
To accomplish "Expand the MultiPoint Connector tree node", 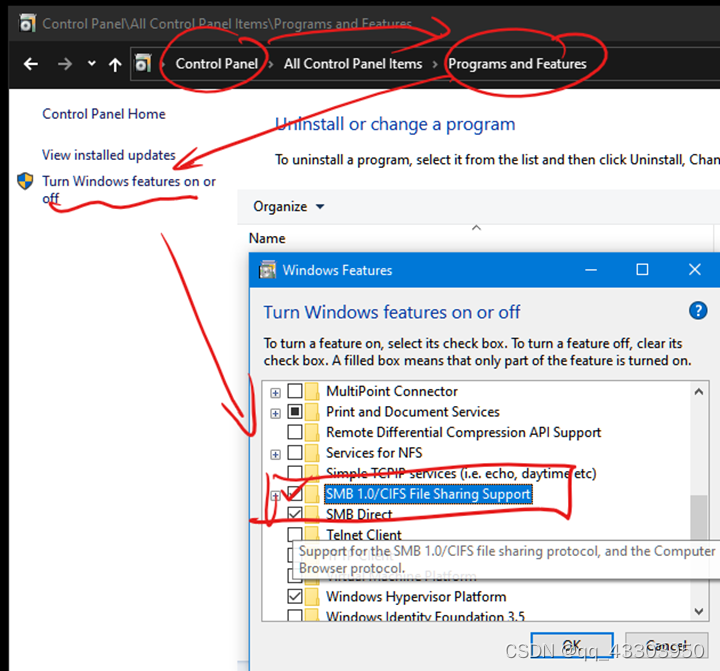I will click(275, 393).
